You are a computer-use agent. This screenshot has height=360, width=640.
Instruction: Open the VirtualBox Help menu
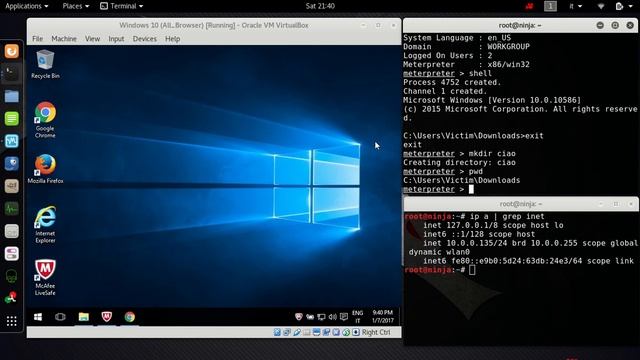pos(173,39)
